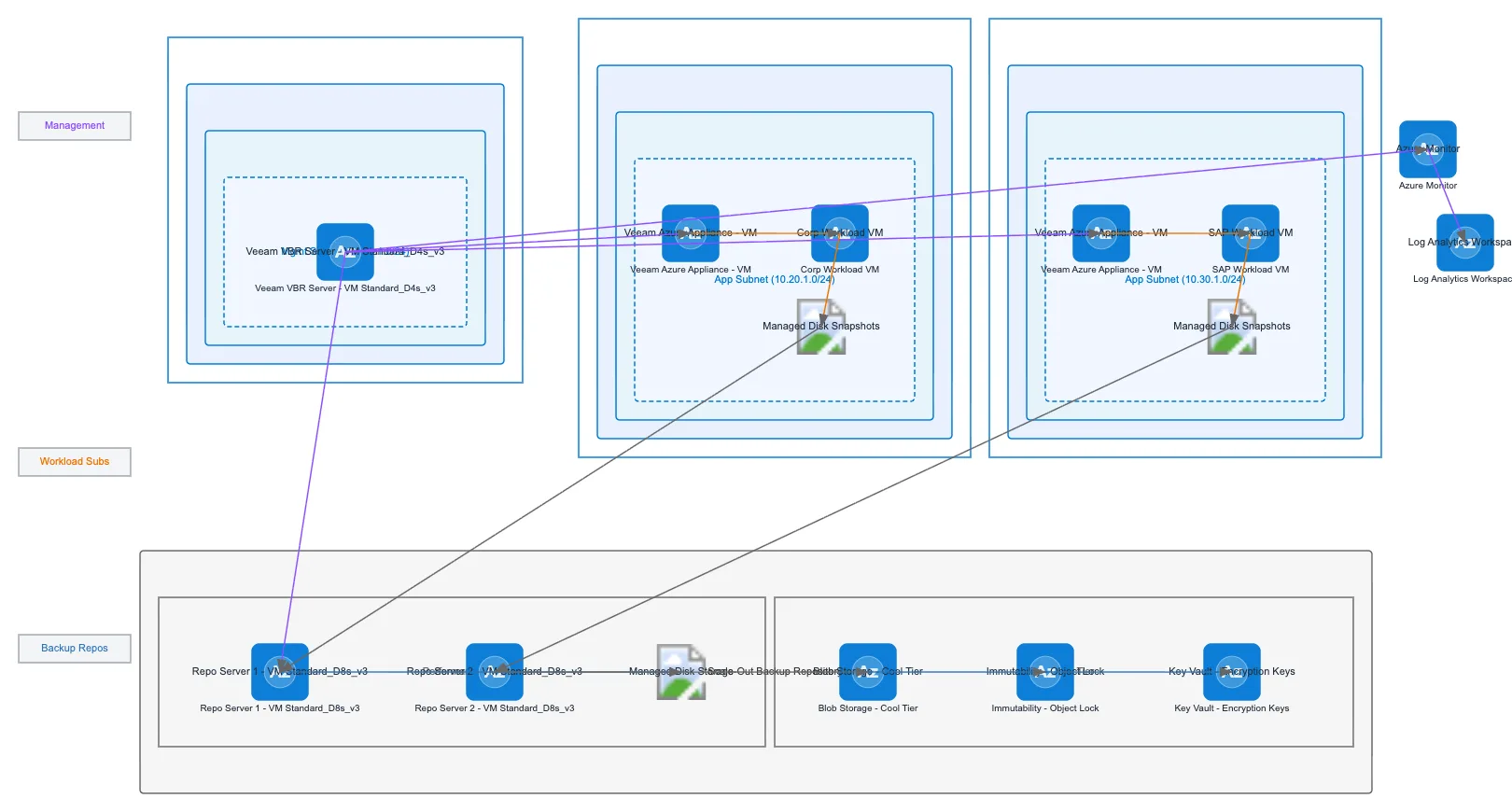Click the 'Azure Monitor' caption below the icon
1512x812 pixels.
coord(1428,186)
